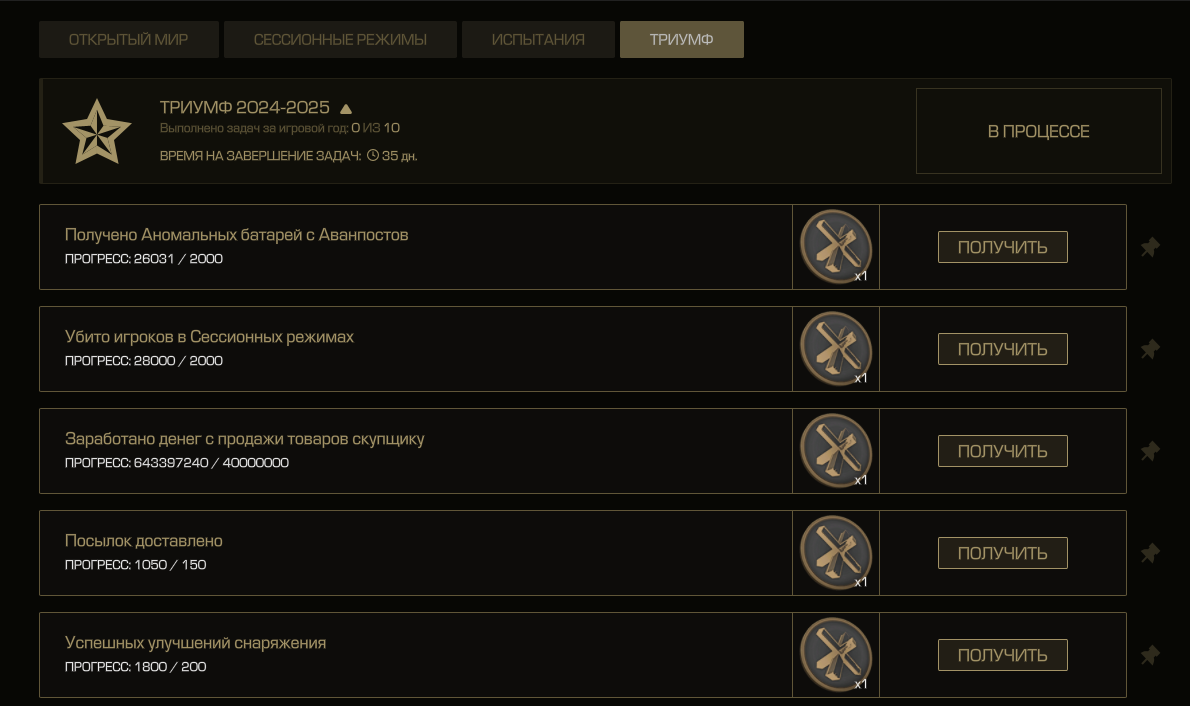
Task: Click clock icon next to 35 дн.
Action: [373, 156]
